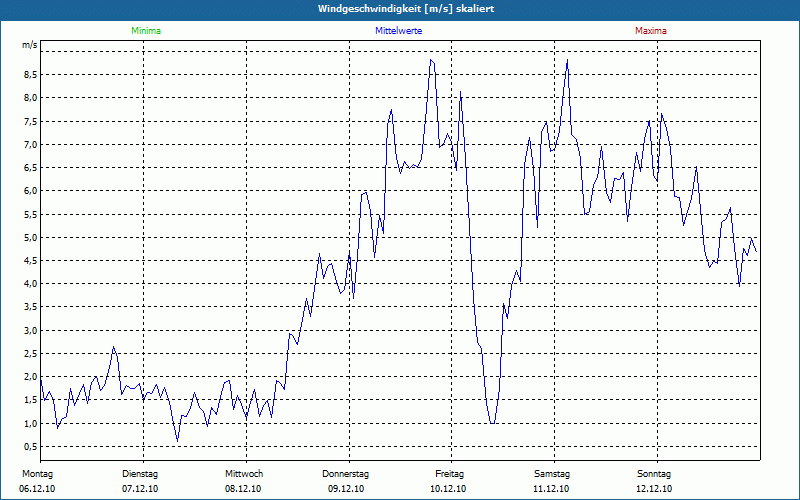
Task: Click the 2,5 y-axis value
Action: [x=30, y=354]
